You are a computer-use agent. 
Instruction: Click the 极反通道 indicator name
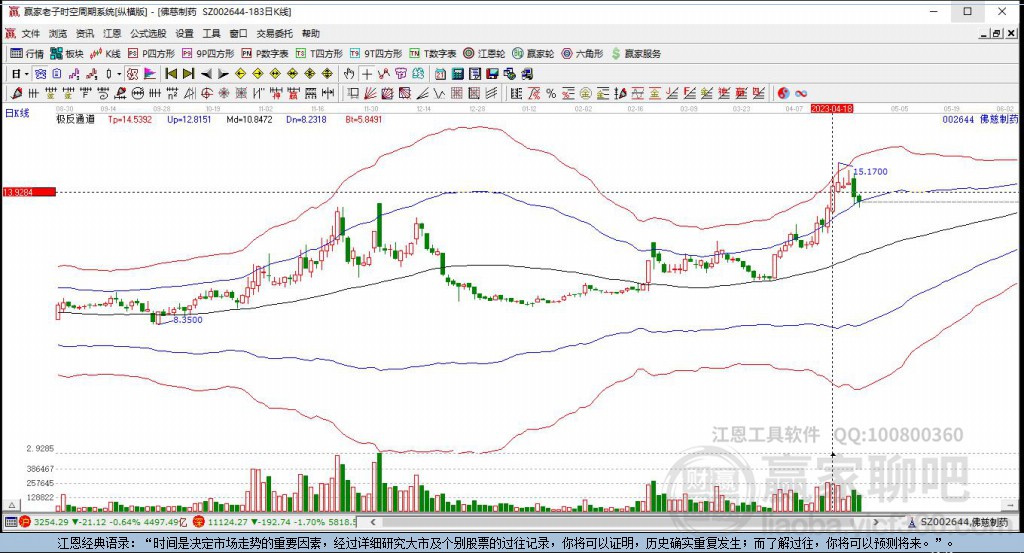click(75, 119)
